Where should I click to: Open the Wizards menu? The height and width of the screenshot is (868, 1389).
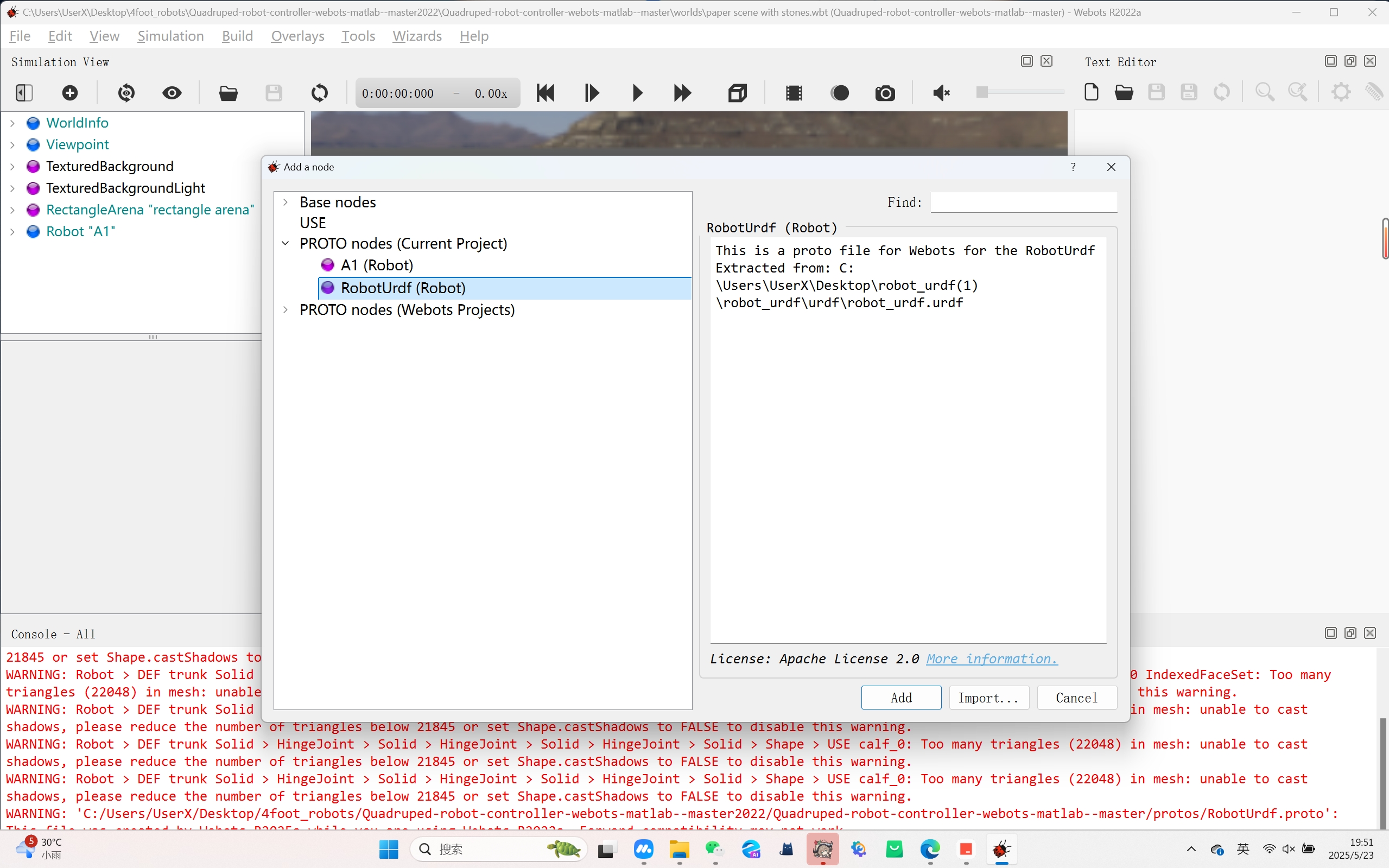(417, 36)
